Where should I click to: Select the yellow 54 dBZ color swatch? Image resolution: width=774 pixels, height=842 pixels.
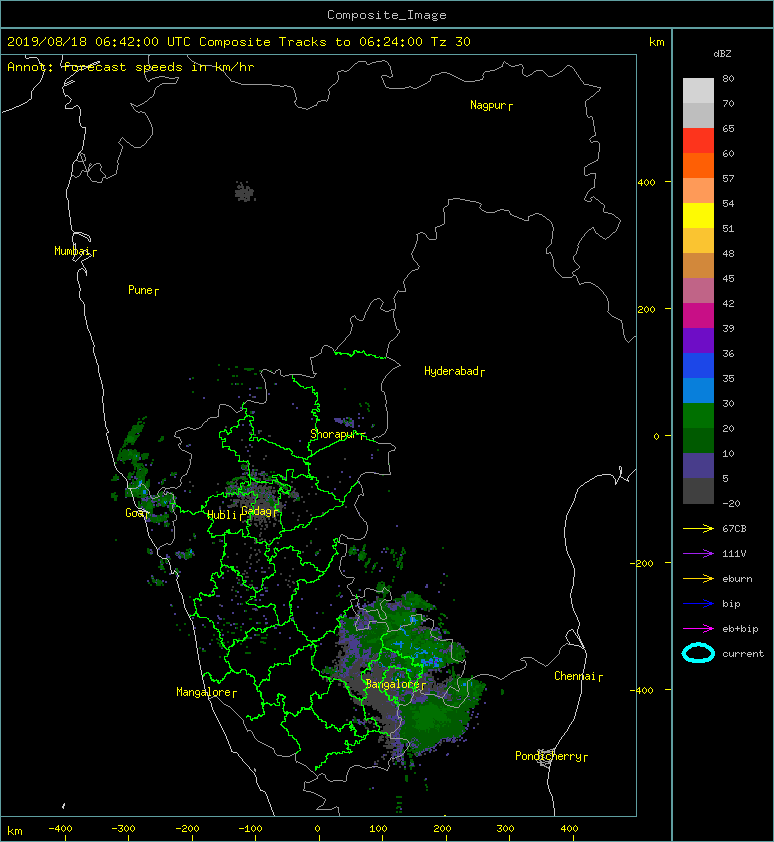coord(698,215)
